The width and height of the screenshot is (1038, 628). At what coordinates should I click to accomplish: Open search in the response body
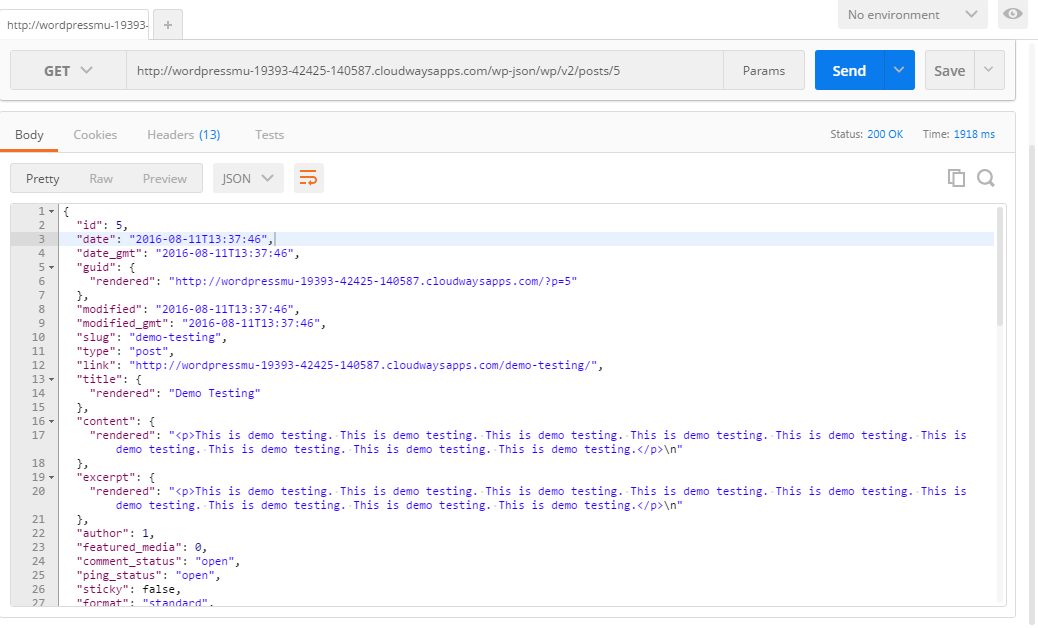(986, 178)
